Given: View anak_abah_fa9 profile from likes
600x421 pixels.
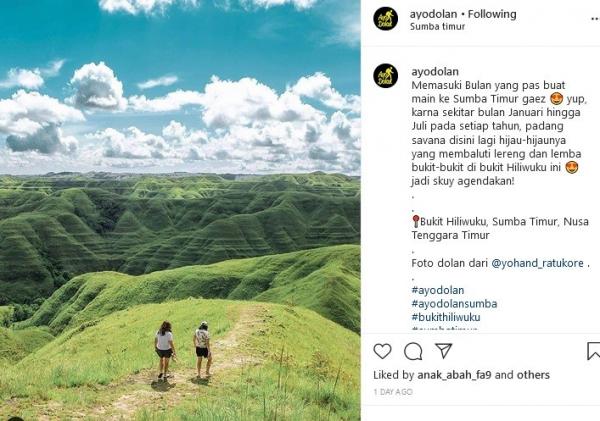Looking at the screenshot, I should [454, 375].
